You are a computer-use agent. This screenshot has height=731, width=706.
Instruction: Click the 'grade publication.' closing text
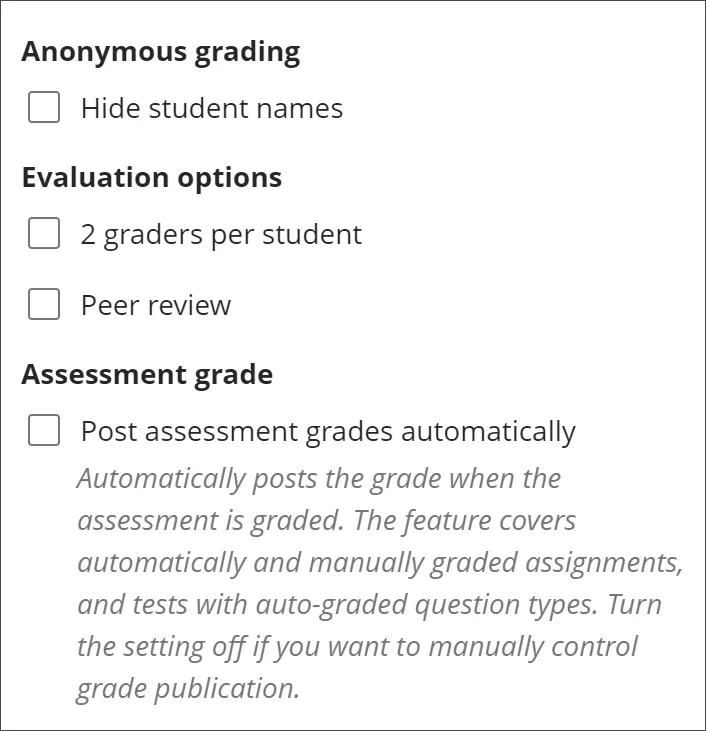188,689
